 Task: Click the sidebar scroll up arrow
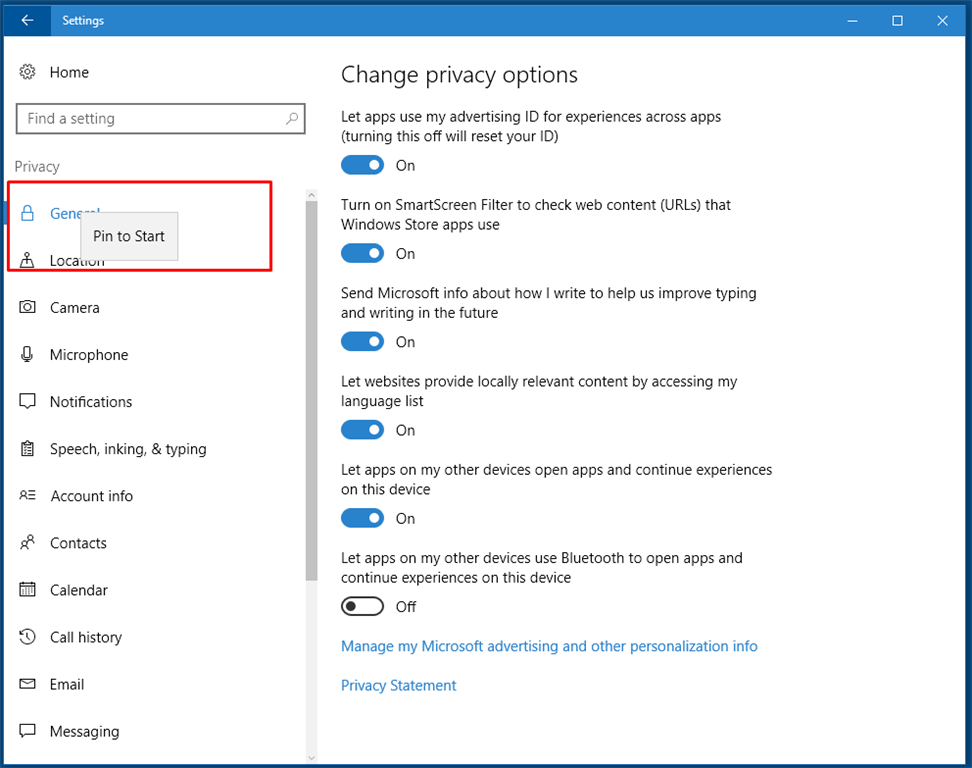point(311,195)
